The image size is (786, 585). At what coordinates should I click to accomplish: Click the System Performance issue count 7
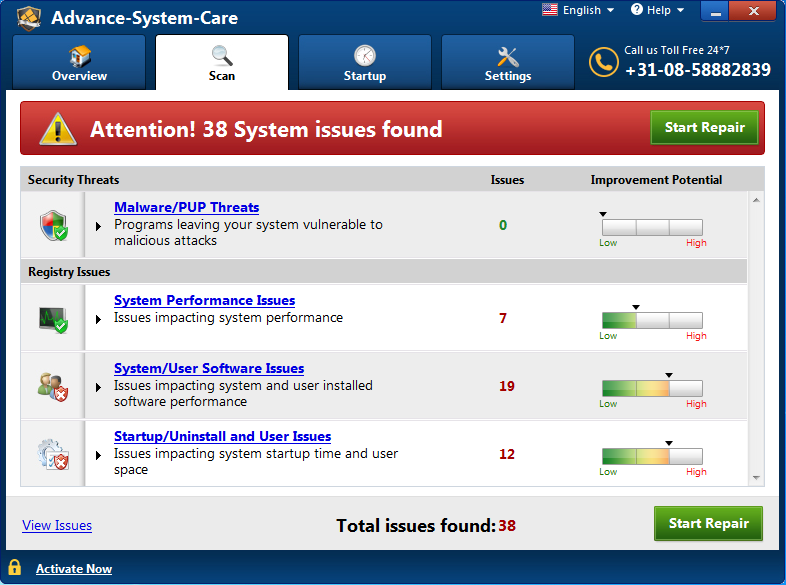tap(503, 318)
